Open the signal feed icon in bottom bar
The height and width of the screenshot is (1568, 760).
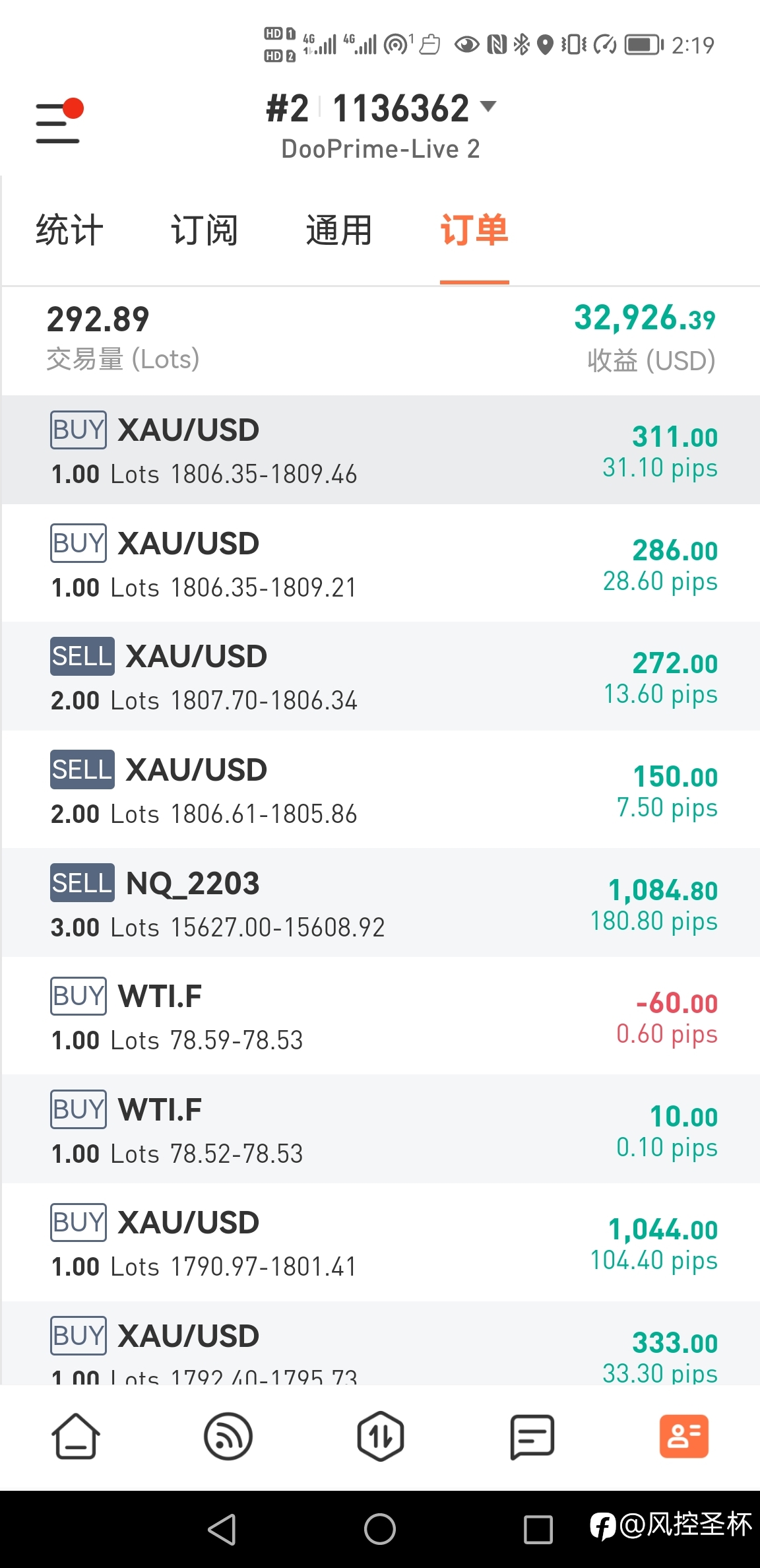(x=228, y=1436)
